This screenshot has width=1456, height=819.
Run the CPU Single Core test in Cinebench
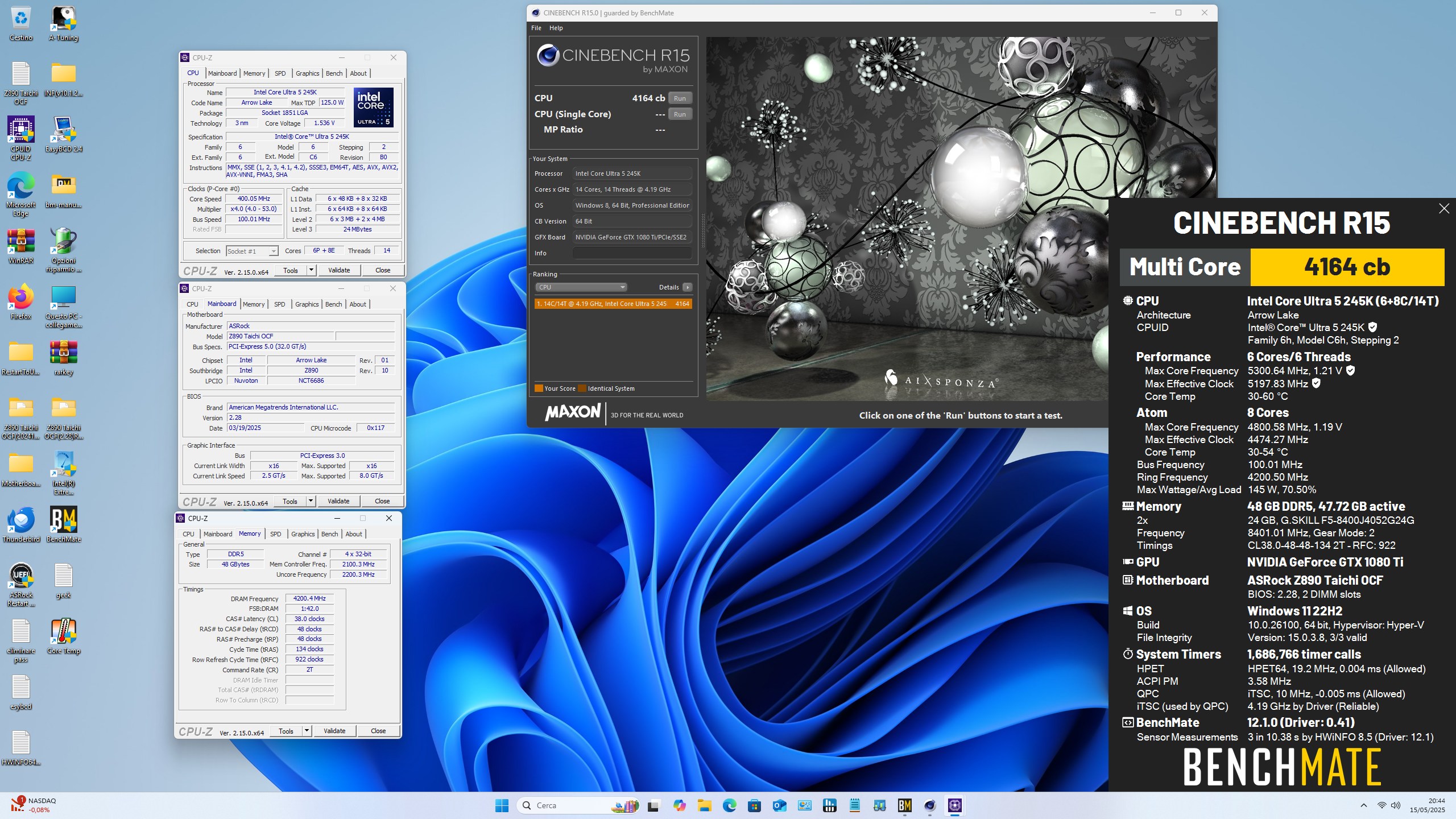pyautogui.click(x=680, y=114)
